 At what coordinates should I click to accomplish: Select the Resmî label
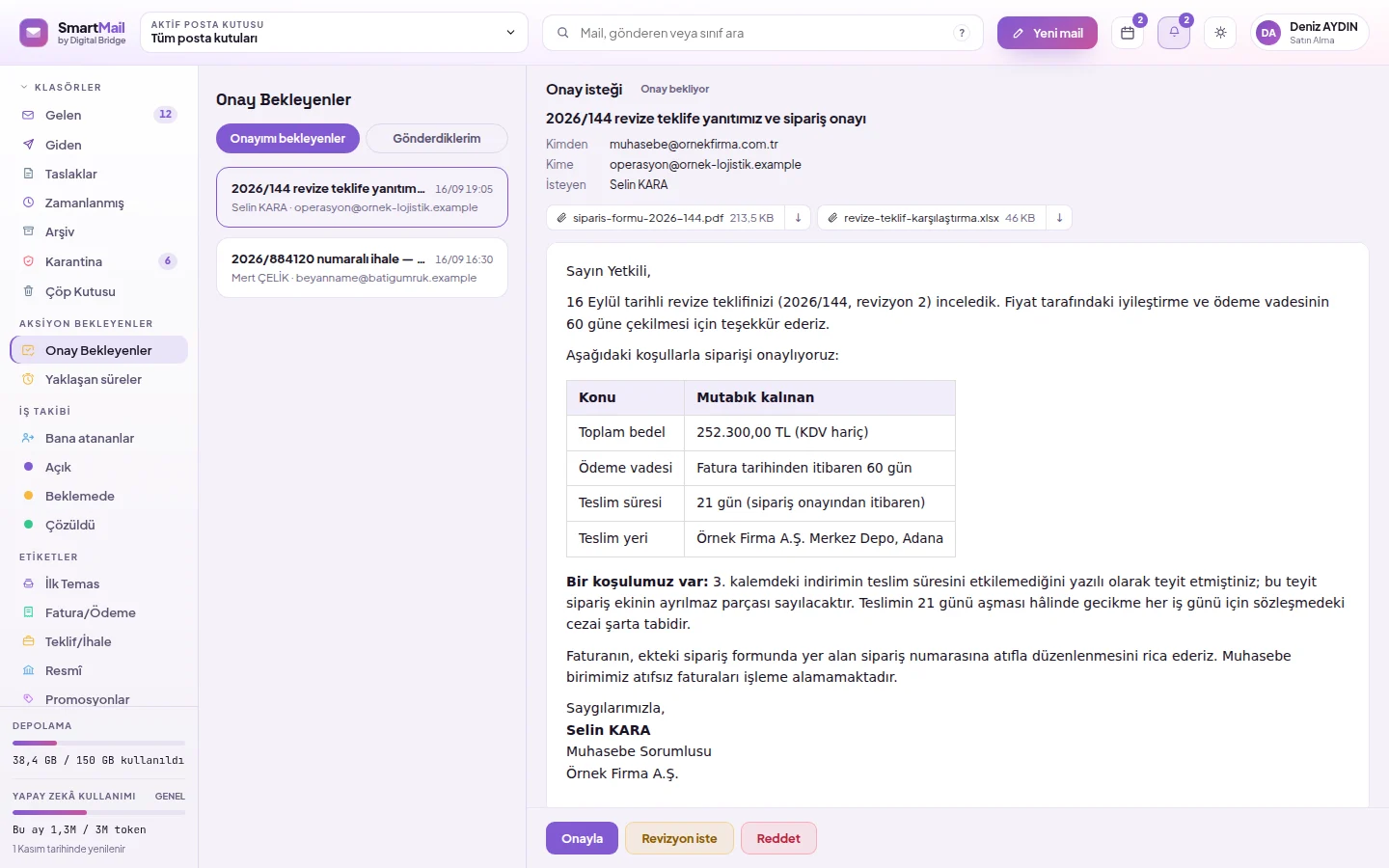point(98,670)
